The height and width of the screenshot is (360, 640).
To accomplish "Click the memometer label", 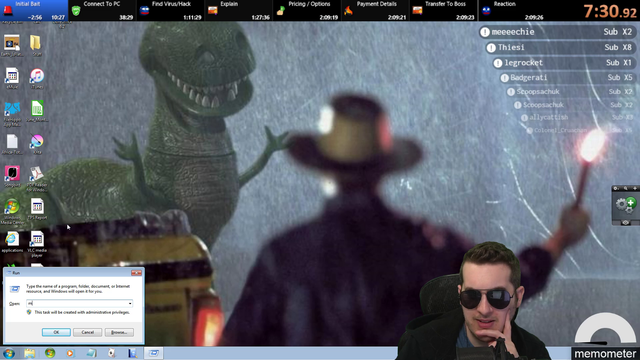I will click(x=605, y=353).
